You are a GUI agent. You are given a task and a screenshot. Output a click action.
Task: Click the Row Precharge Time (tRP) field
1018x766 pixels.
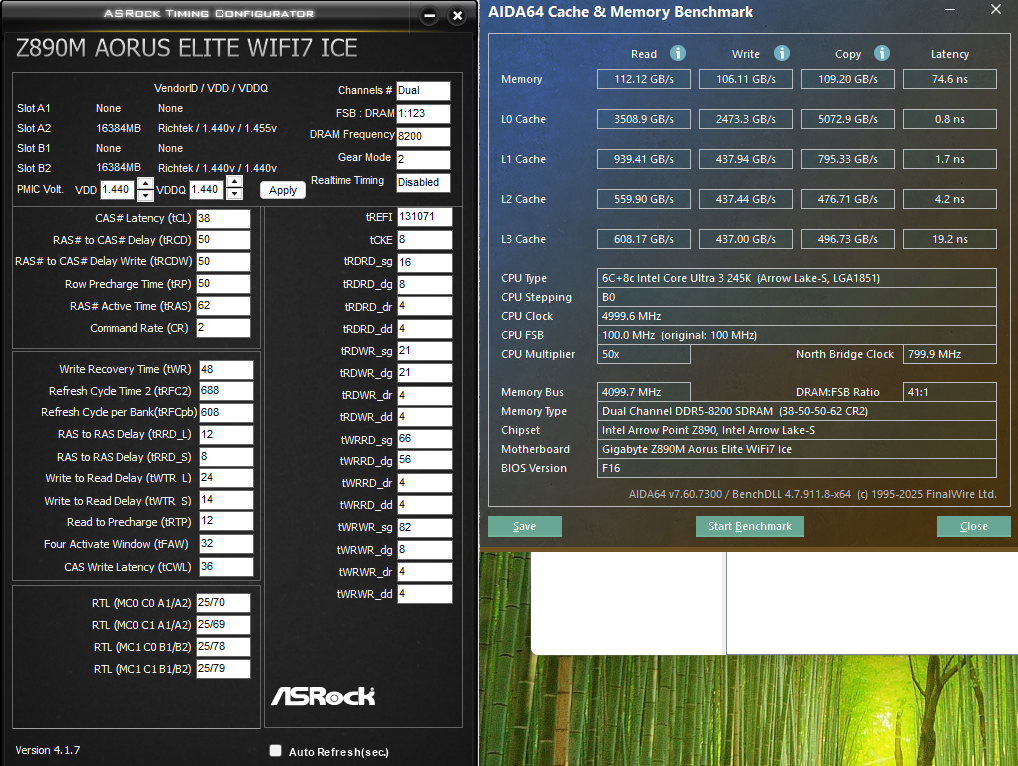223,284
